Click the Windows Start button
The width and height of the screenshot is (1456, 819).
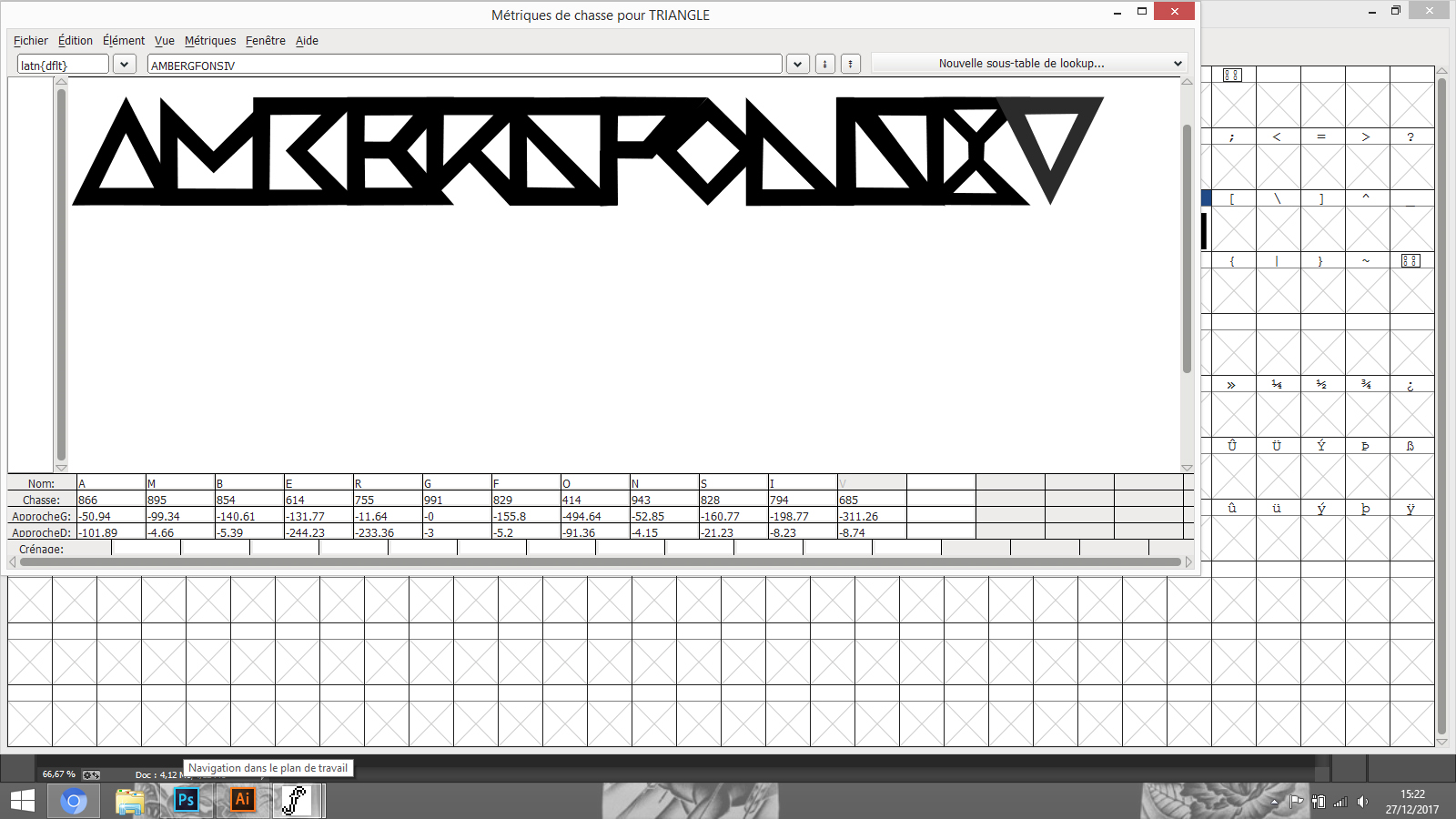pos(23,801)
